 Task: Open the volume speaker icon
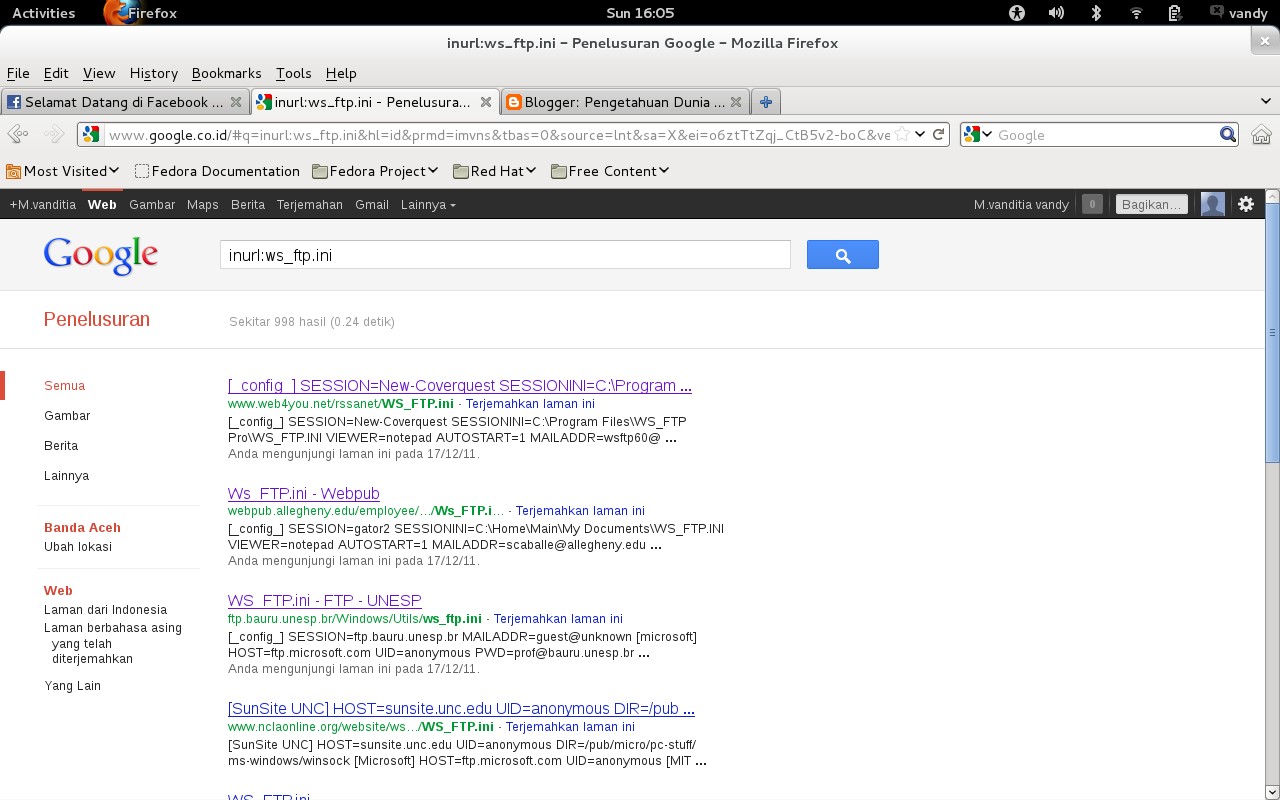1056,13
